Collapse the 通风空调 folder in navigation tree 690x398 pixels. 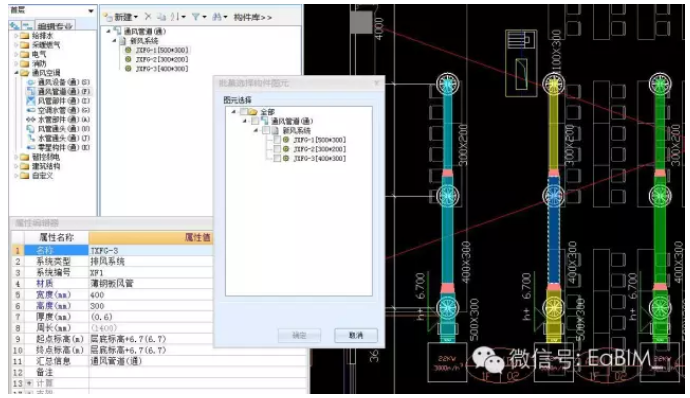click(16, 73)
